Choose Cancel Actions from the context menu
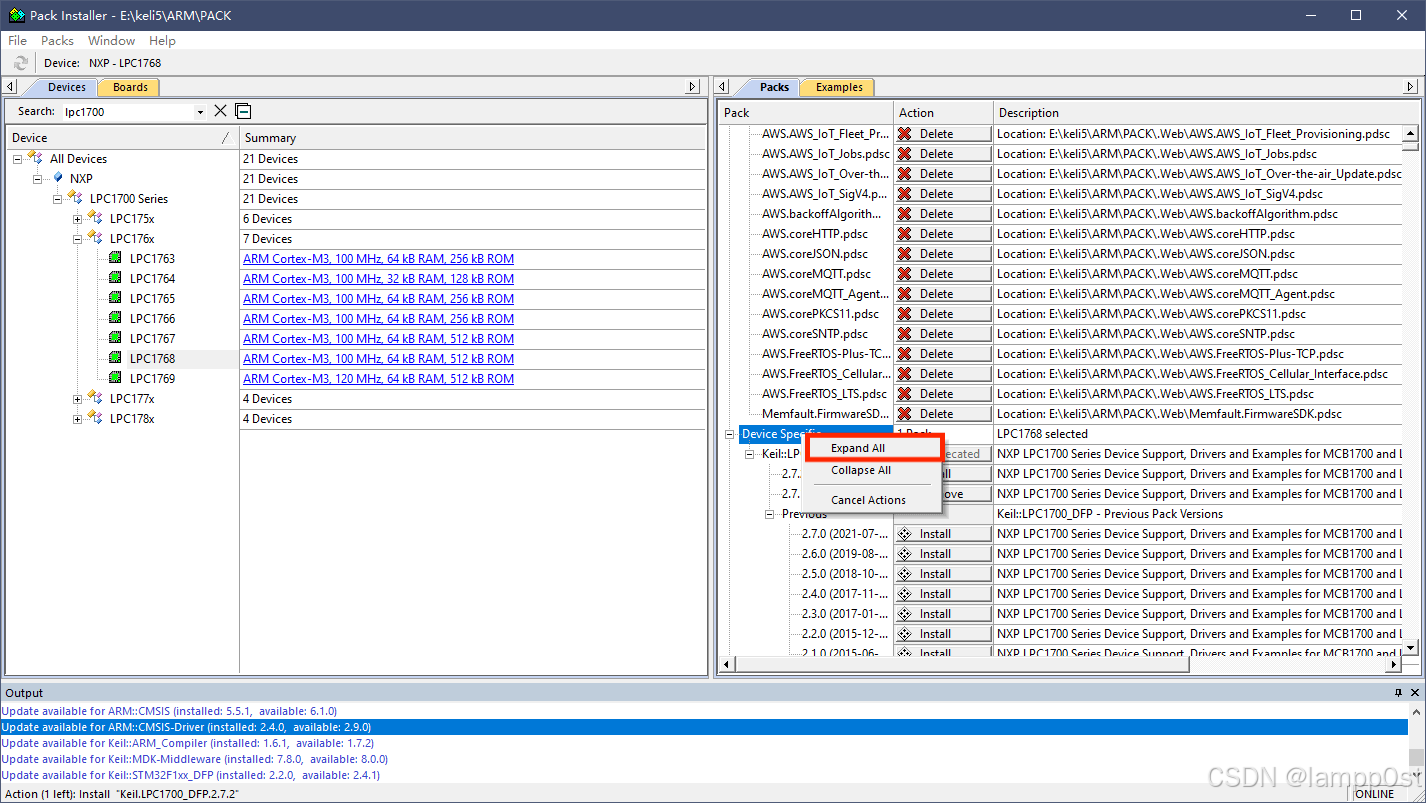Viewport: 1426px width, 803px height. (x=873, y=500)
